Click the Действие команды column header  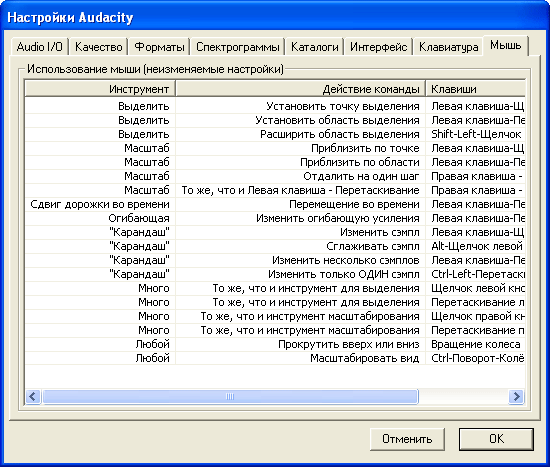[x=301, y=88]
